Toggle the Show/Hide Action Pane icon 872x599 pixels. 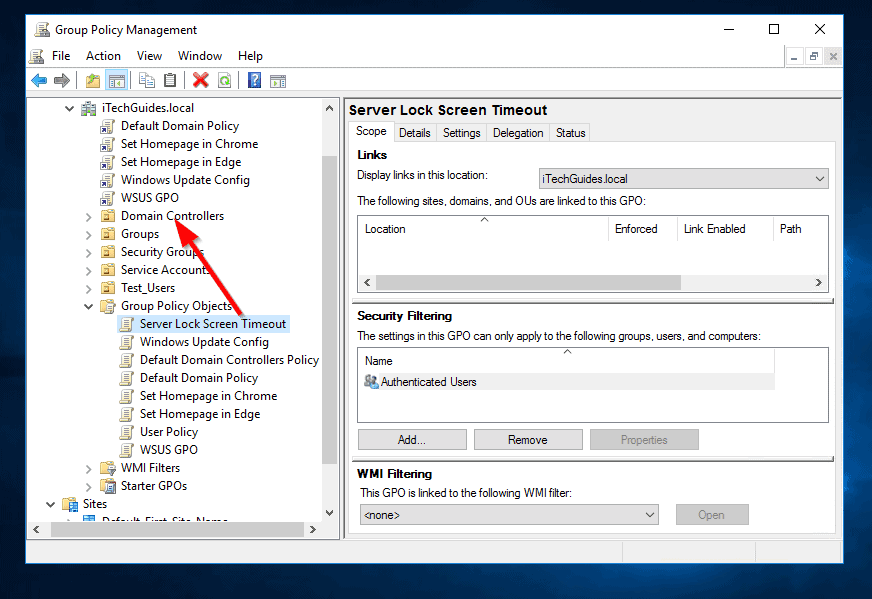[x=278, y=81]
